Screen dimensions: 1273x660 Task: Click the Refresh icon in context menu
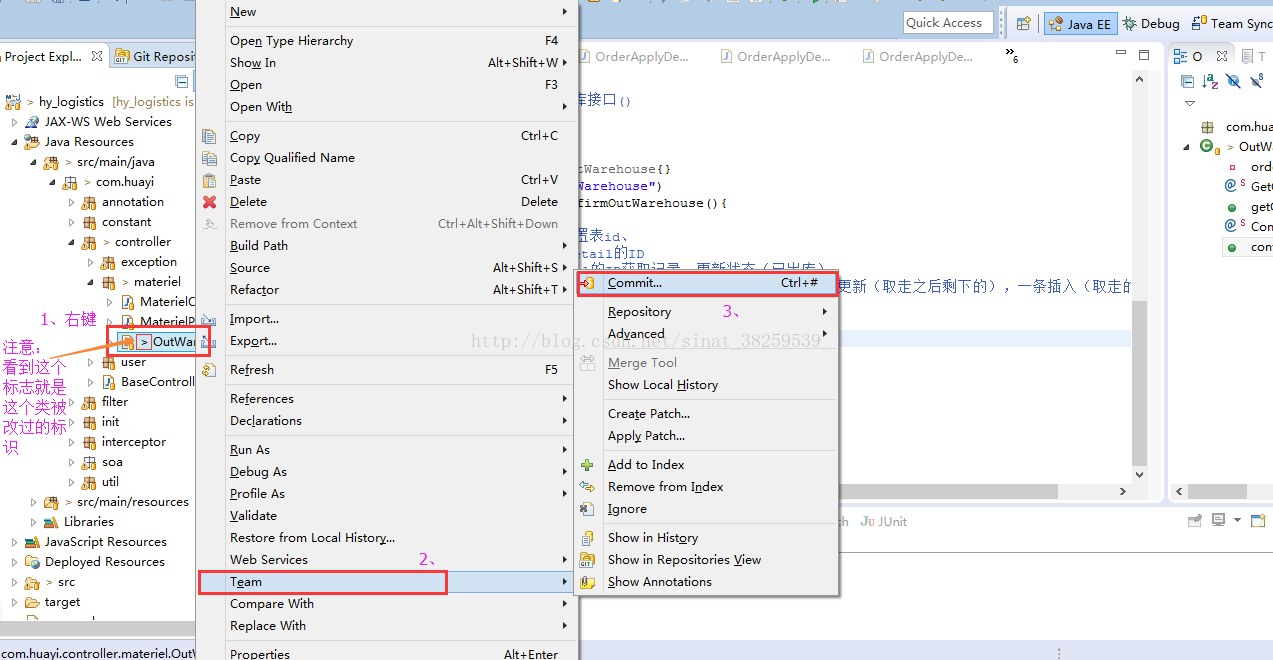point(209,370)
